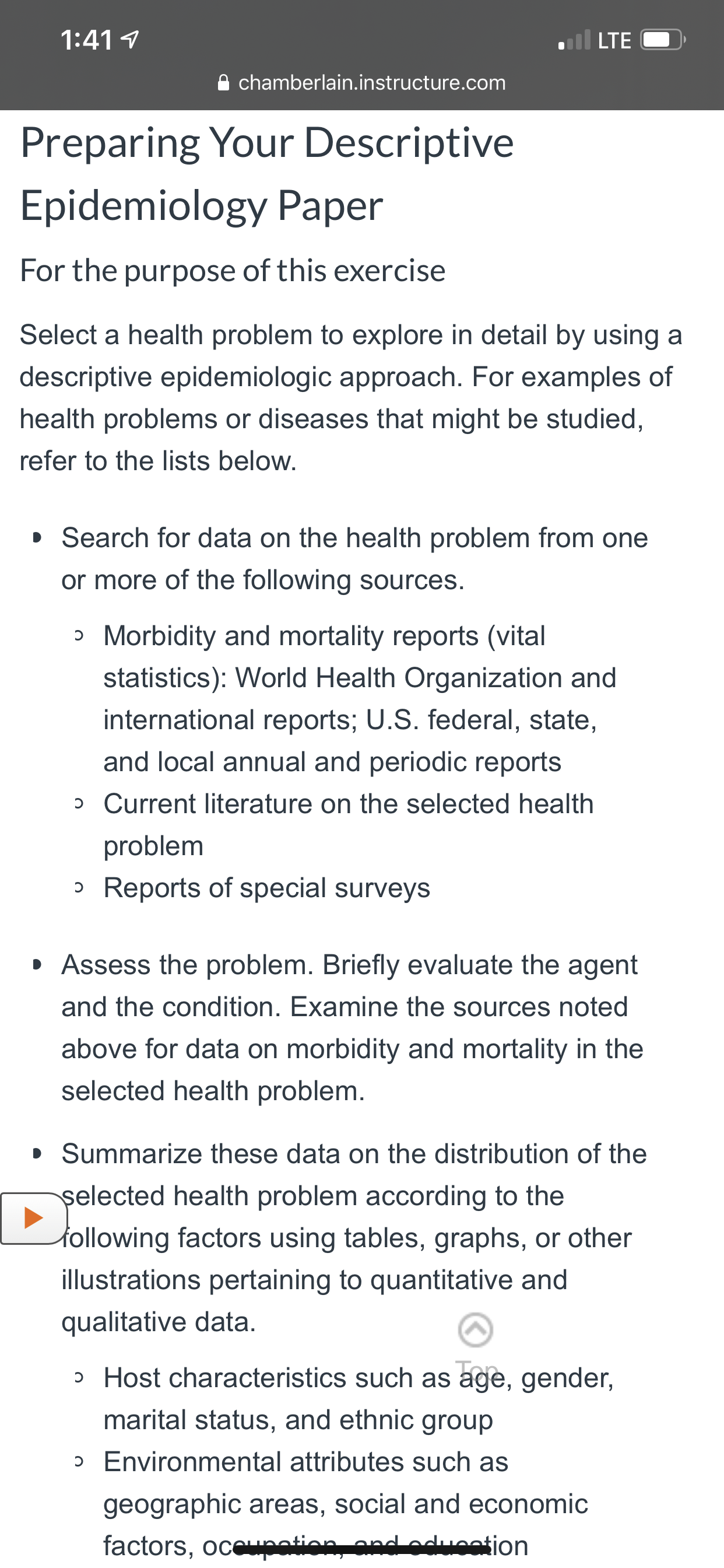Tap the 'Morbidity and mortality reports' sub-bullet
This screenshot has height=1568, width=724.
360,699
